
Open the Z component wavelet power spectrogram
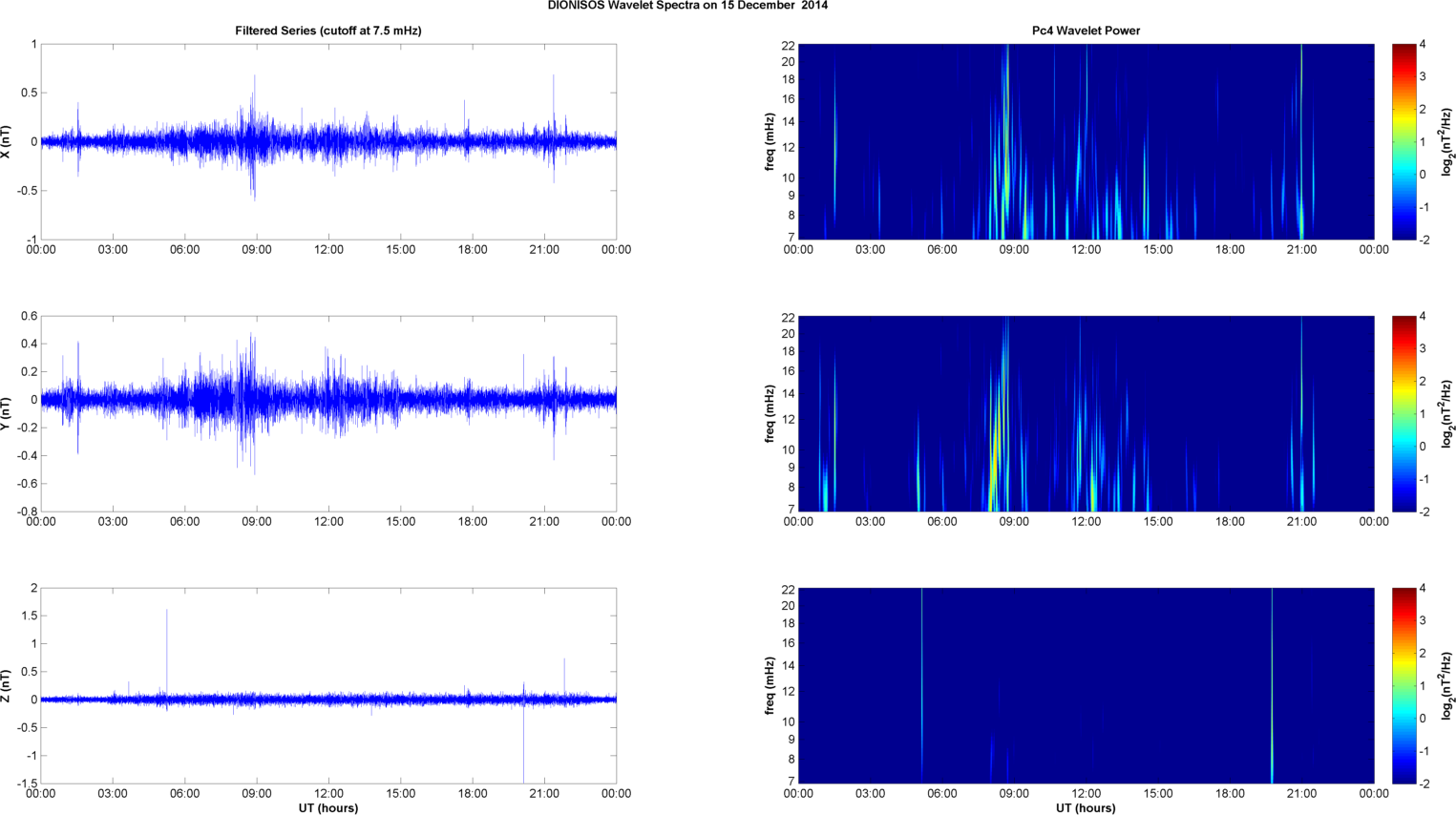coord(1086,685)
